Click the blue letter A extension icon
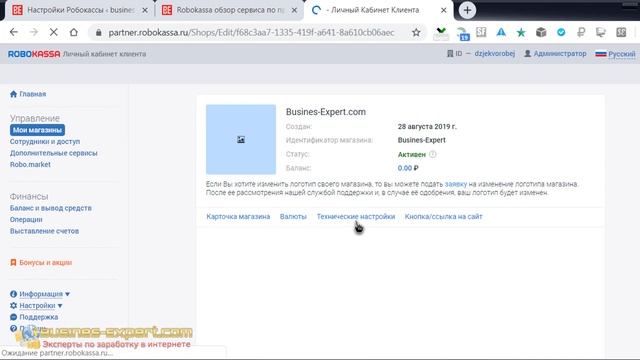640x360 pixels. 501,32
